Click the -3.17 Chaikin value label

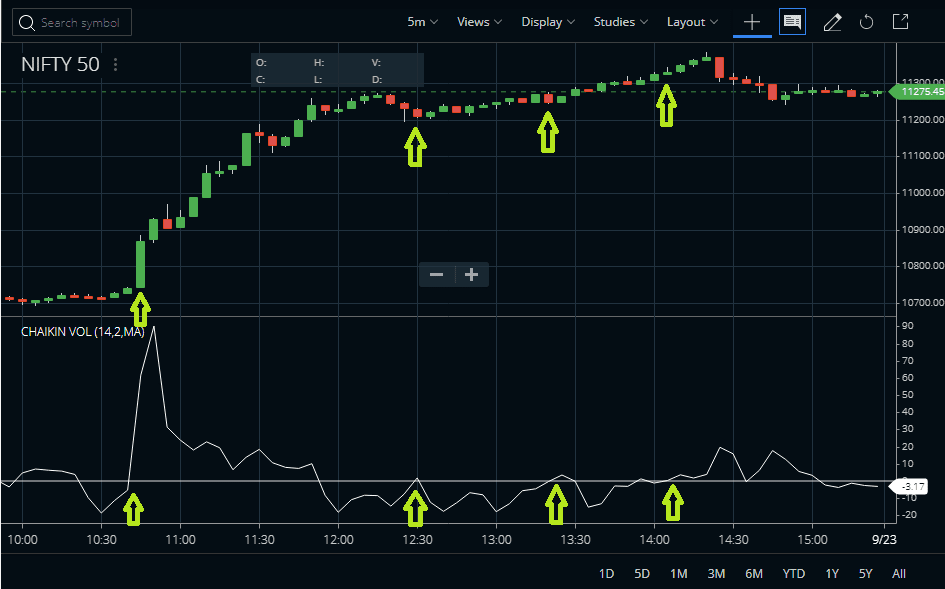point(911,486)
